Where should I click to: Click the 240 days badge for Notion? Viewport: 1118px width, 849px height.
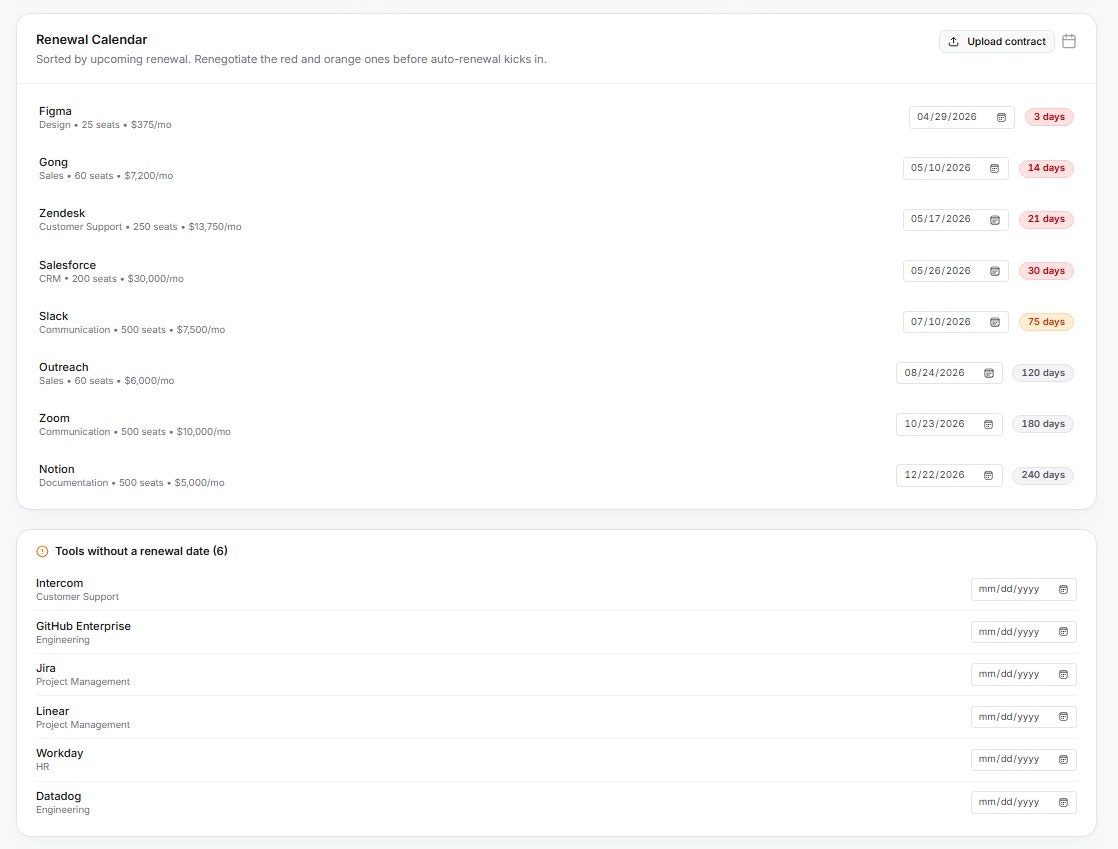1043,475
